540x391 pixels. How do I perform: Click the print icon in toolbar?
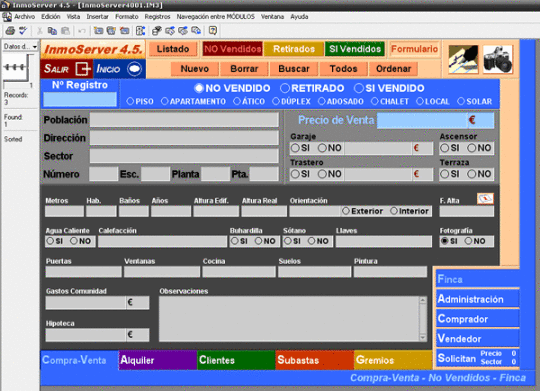tap(10, 31)
